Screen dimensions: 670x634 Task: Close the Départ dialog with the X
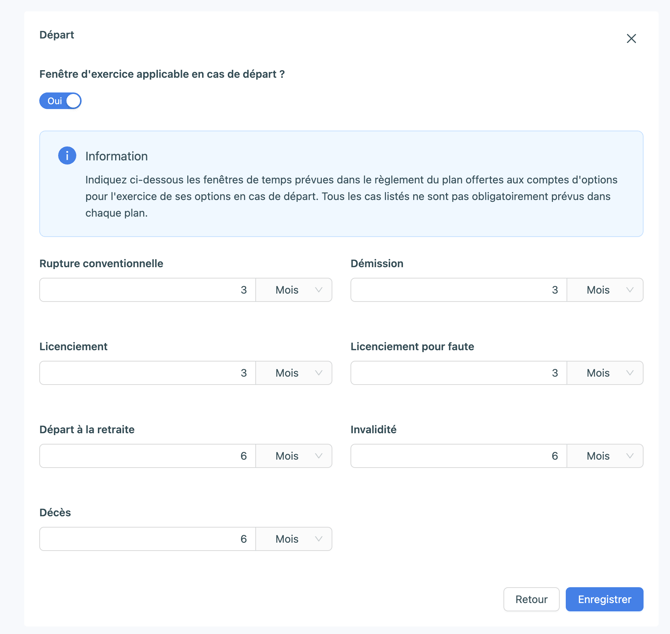[x=631, y=38]
